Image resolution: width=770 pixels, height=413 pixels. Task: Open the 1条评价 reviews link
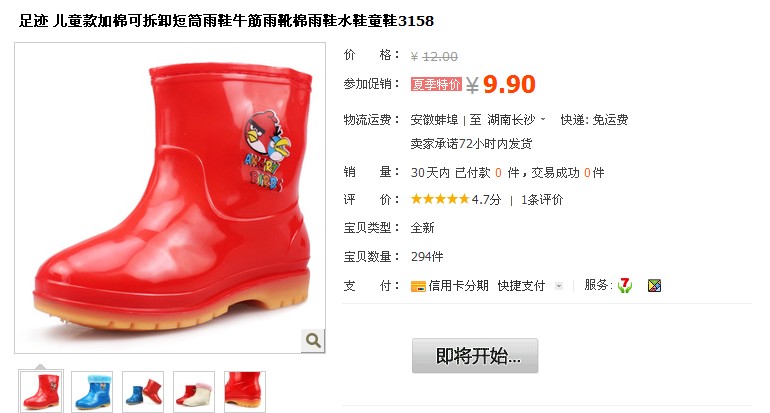click(542, 199)
